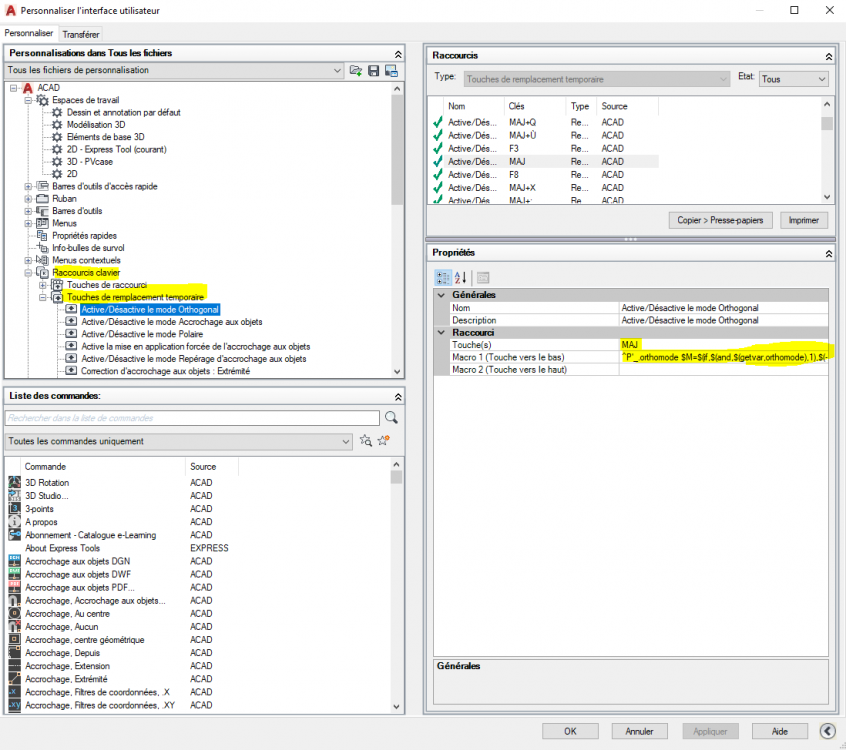The image size is (846, 750).
Task: Expand the Touches de raccourci tree node
Action: [43, 285]
